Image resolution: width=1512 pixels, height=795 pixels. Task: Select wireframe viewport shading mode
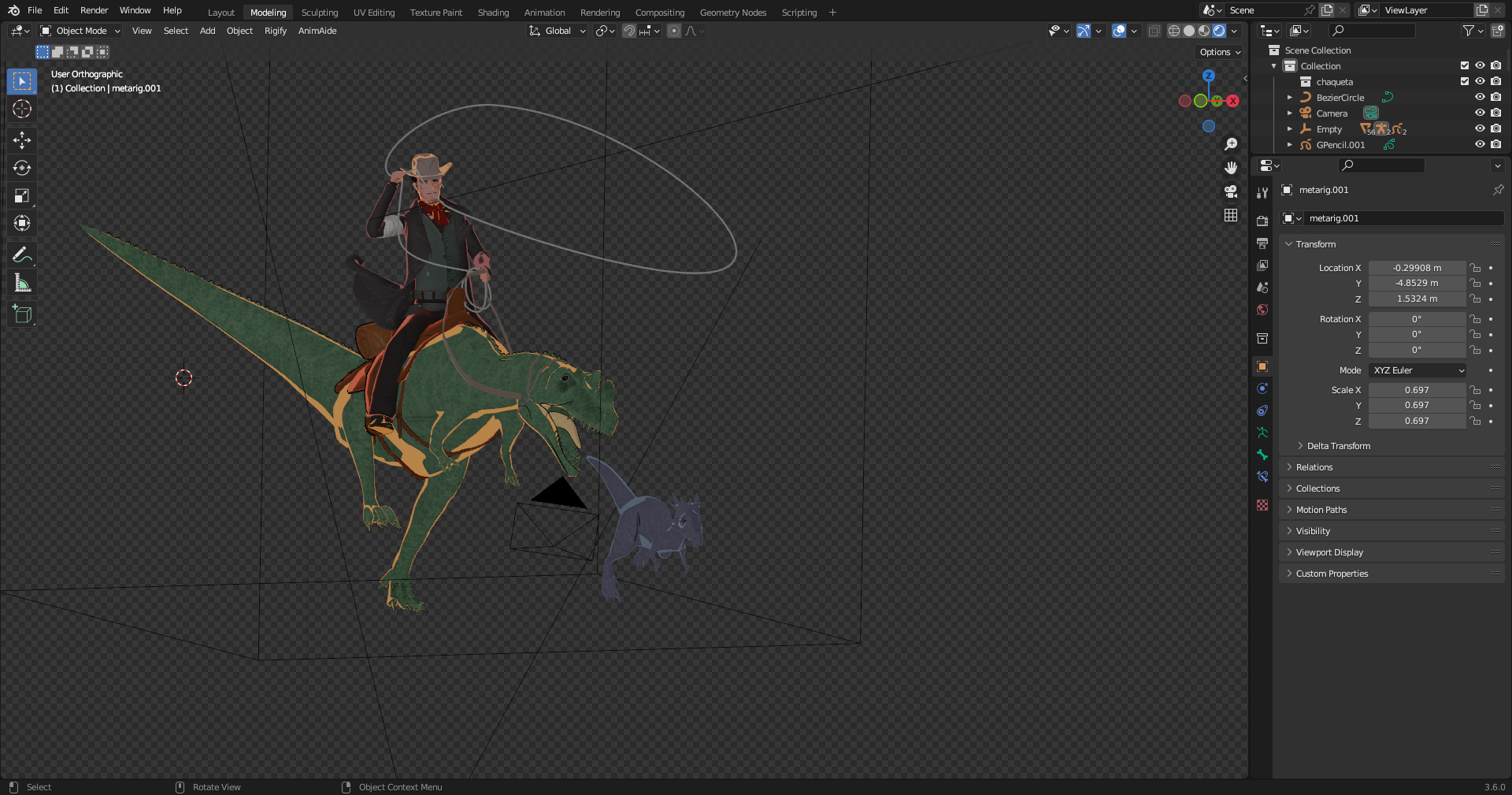tap(1174, 31)
